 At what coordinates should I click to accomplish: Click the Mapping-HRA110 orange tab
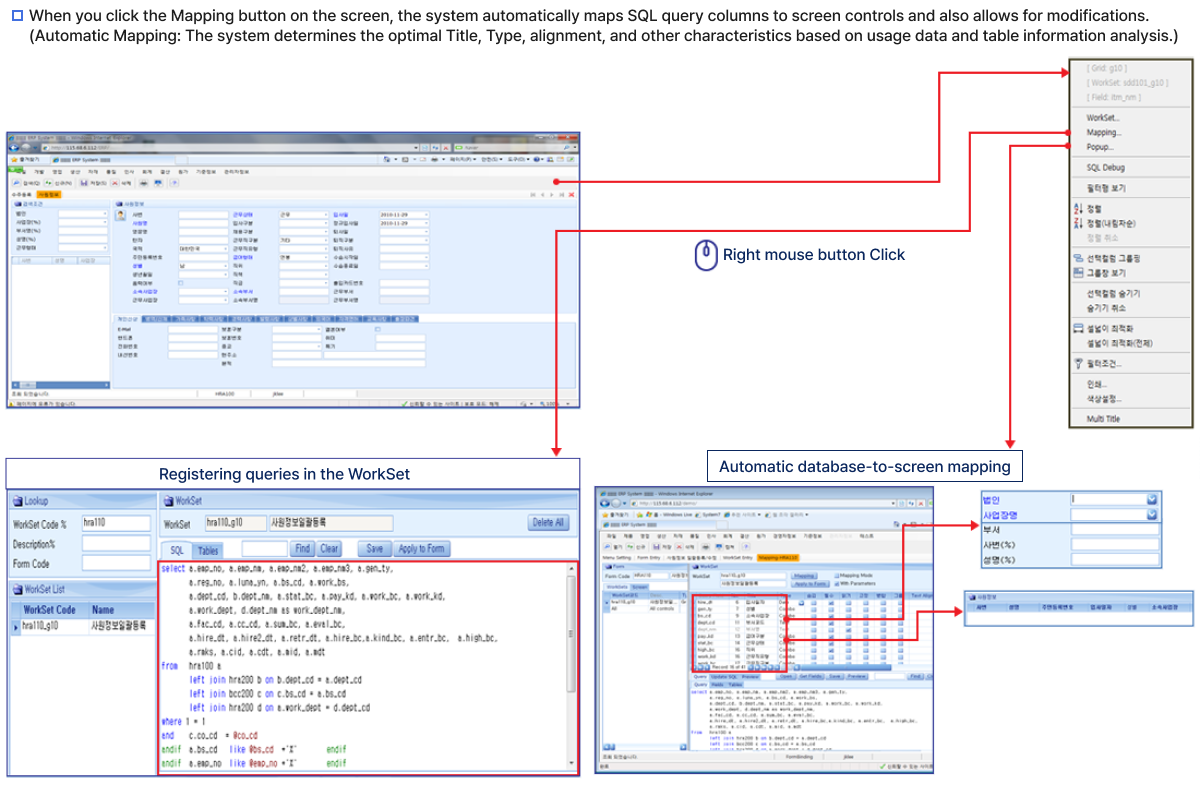coord(778,558)
